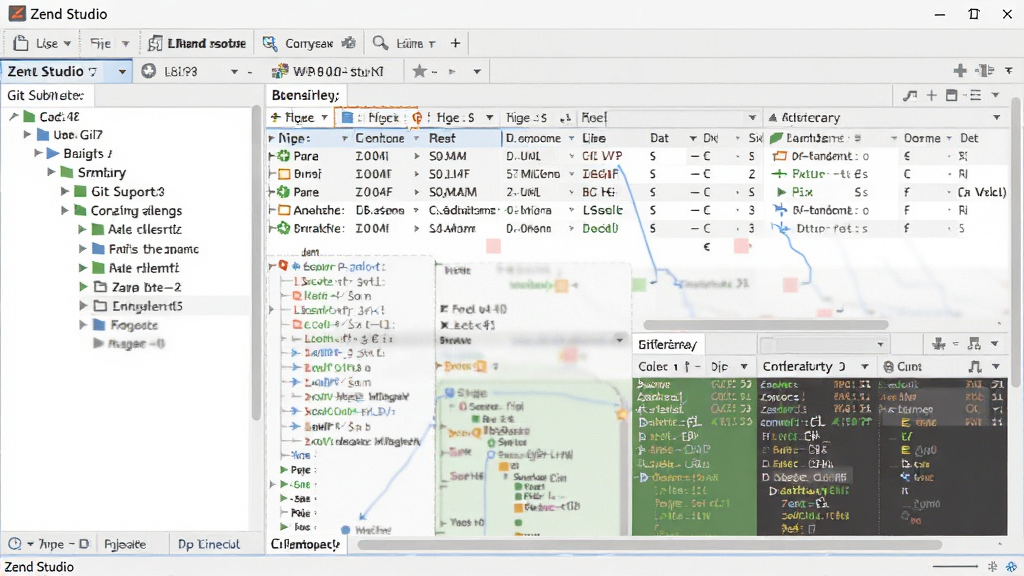The width and height of the screenshot is (1024, 576).
Task: Click into the Roel input field
Action: pos(668,118)
